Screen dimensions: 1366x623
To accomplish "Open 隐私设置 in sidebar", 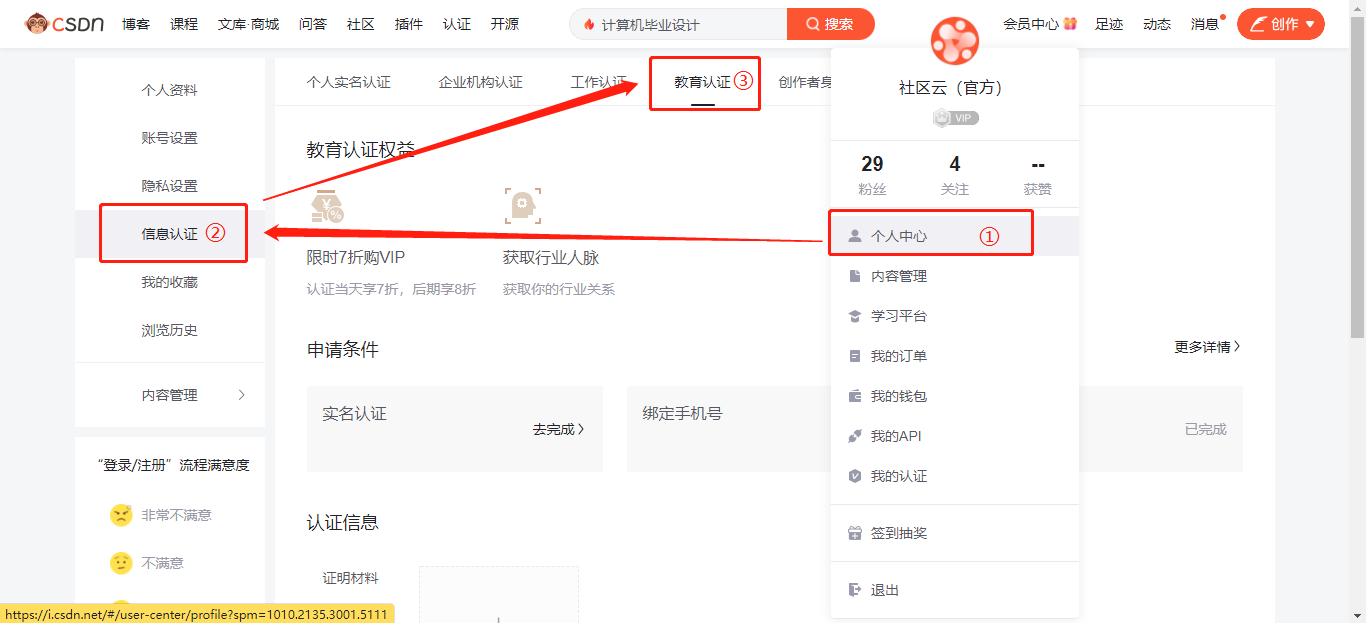I will coord(170,186).
